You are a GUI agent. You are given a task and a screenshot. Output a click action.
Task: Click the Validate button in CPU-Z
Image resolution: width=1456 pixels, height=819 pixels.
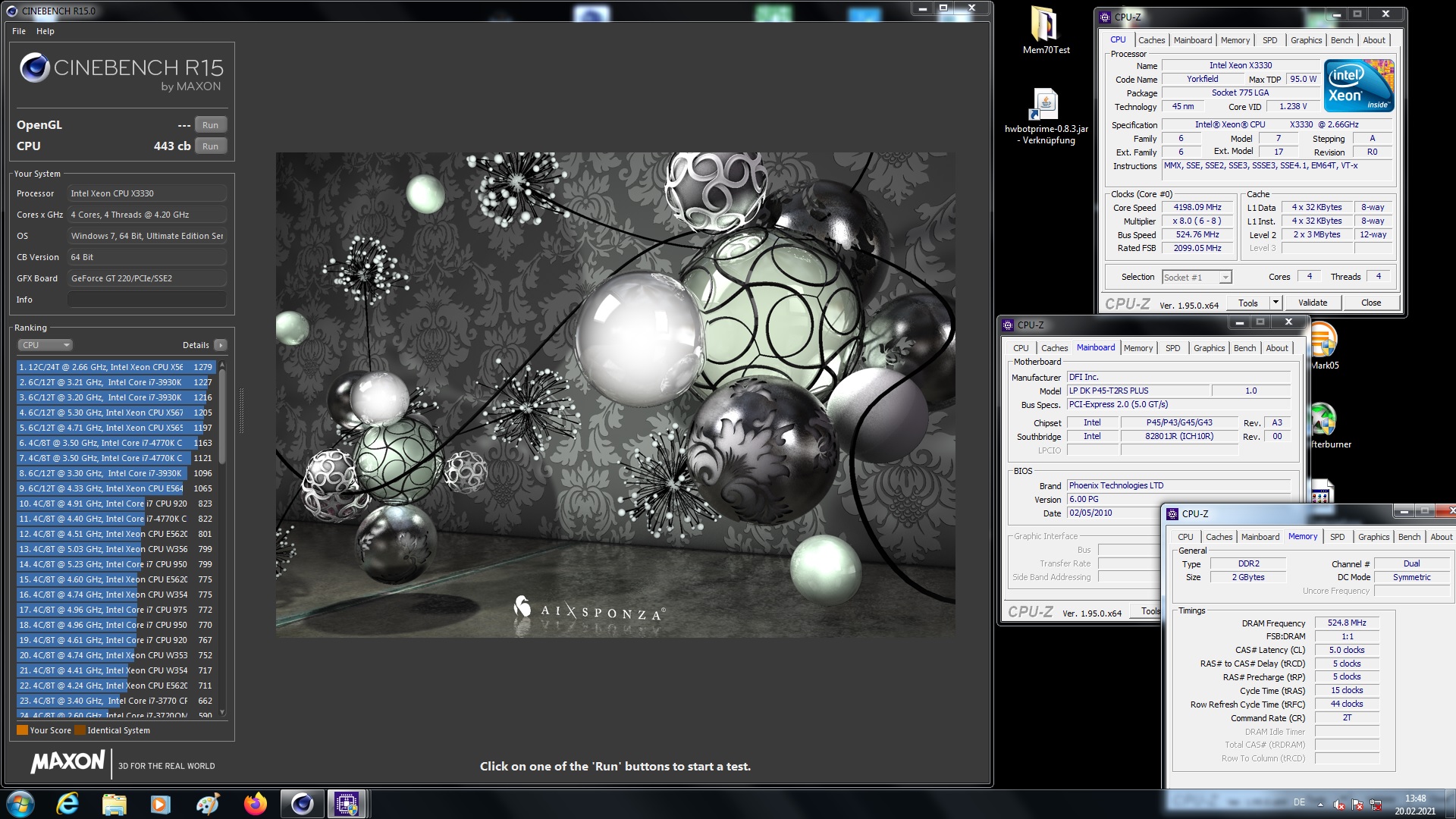tap(1313, 303)
